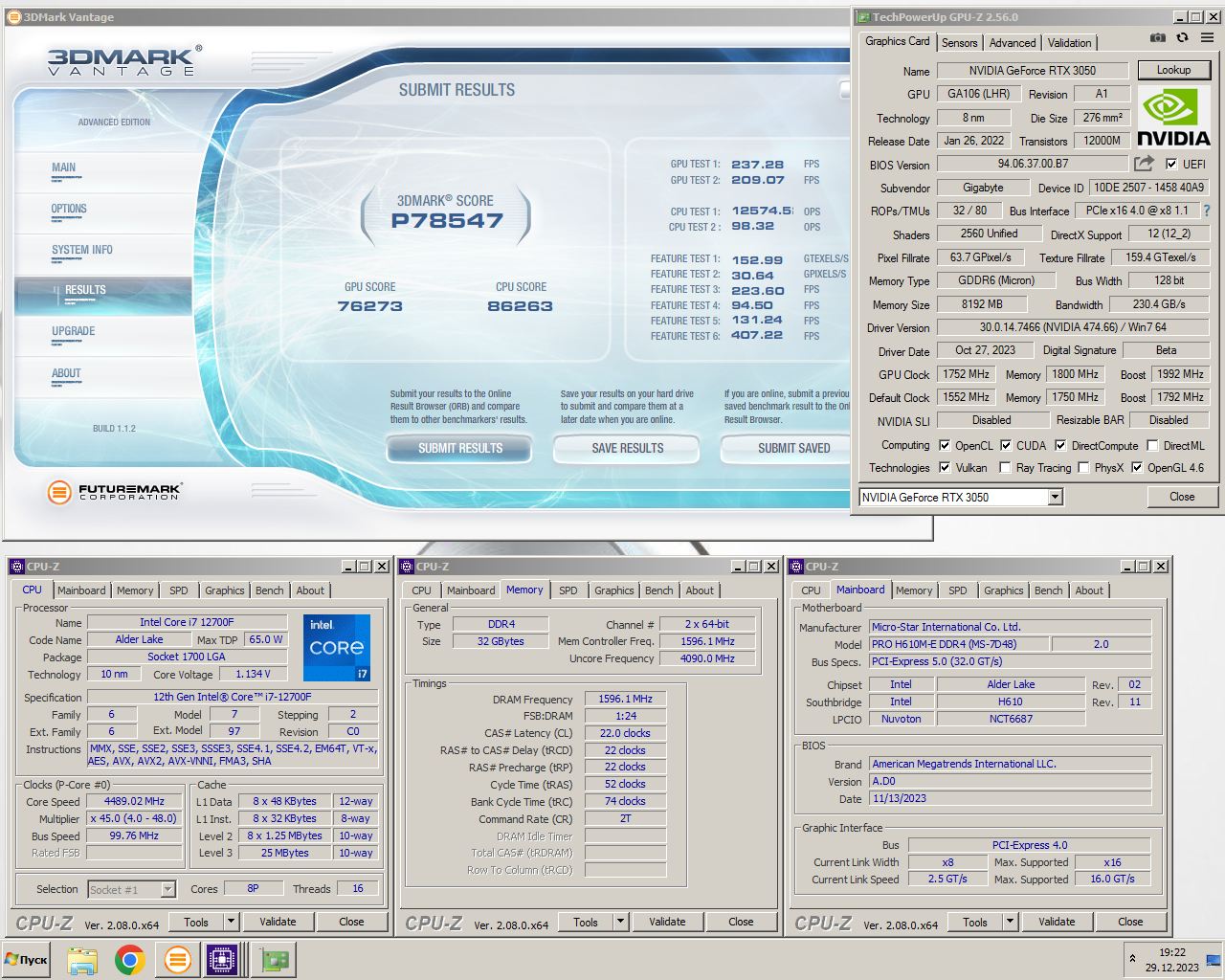Click the Lookup button in GPU-Z
This screenshot has width=1225, height=980.
(1173, 70)
